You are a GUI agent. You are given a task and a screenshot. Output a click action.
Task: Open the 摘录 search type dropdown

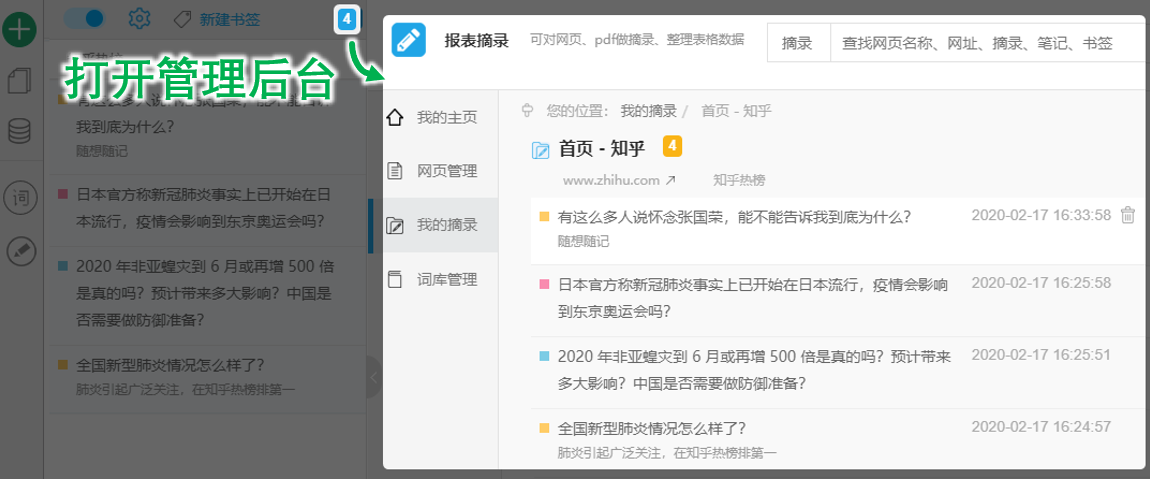coord(797,43)
